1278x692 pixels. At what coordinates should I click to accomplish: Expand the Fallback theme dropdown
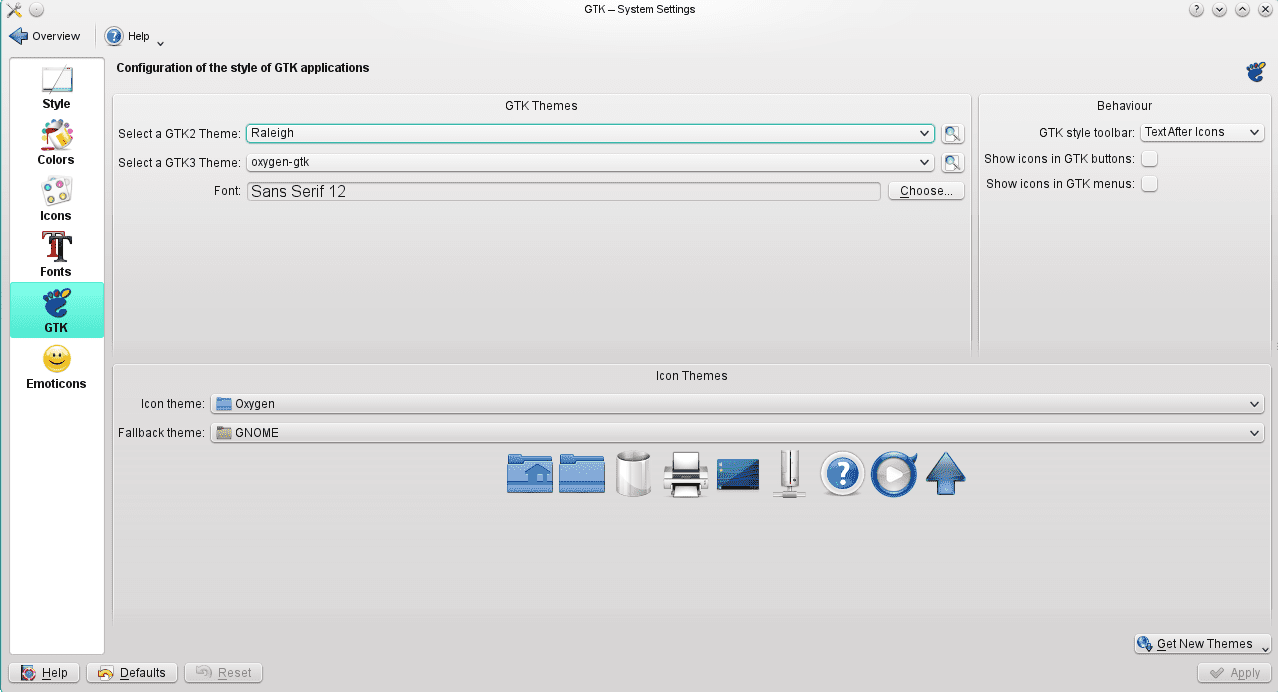pyautogui.click(x=737, y=433)
